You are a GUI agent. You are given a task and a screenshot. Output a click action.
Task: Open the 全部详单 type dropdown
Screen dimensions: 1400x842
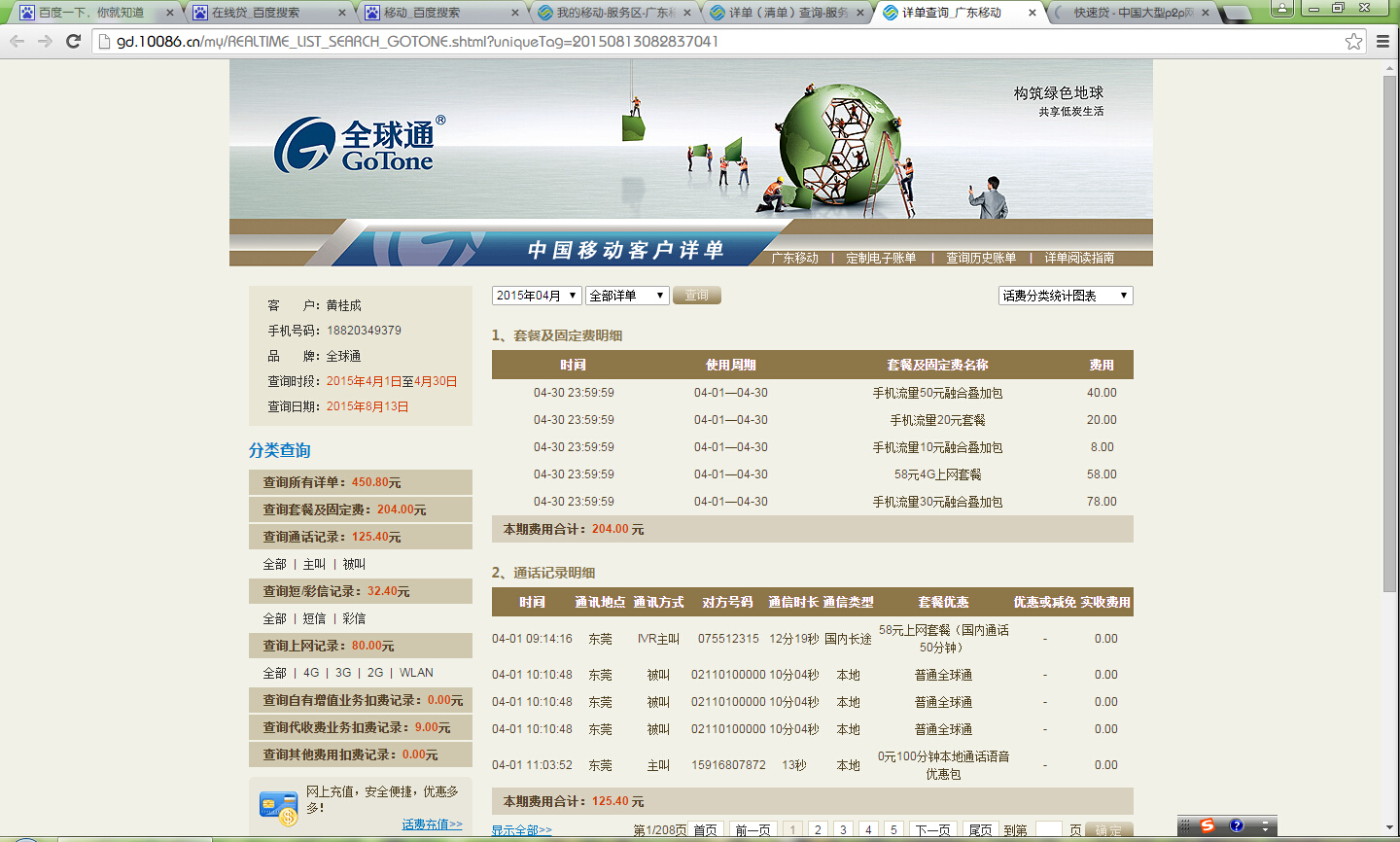(x=627, y=296)
